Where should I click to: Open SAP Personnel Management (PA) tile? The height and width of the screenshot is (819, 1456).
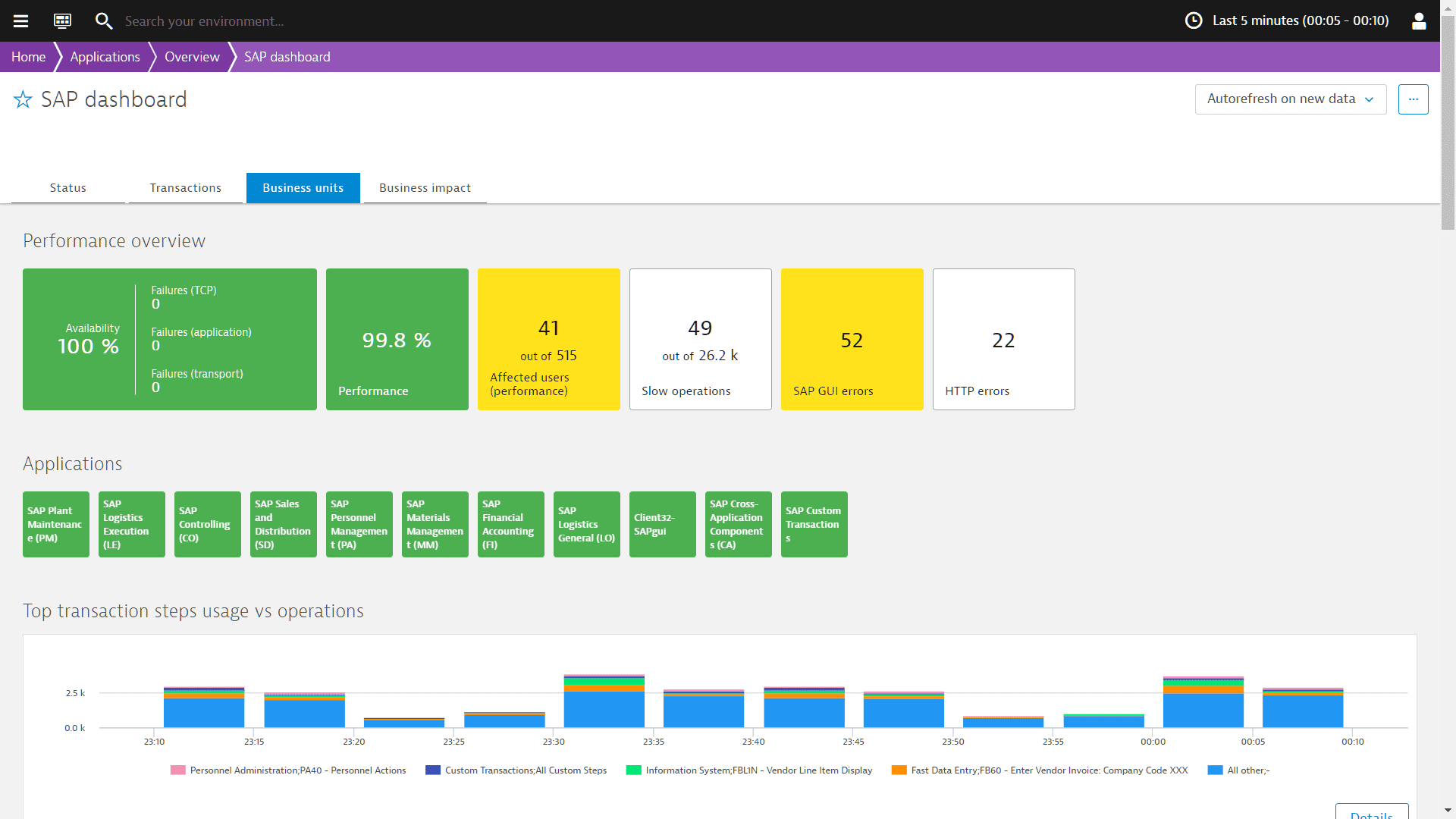coord(359,524)
